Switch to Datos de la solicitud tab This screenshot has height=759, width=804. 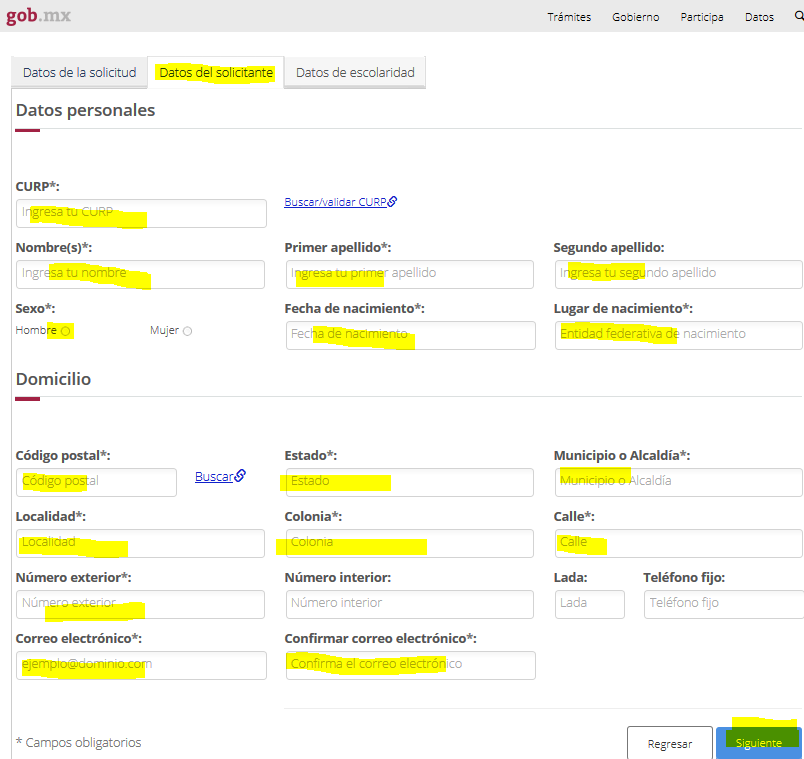tap(79, 73)
